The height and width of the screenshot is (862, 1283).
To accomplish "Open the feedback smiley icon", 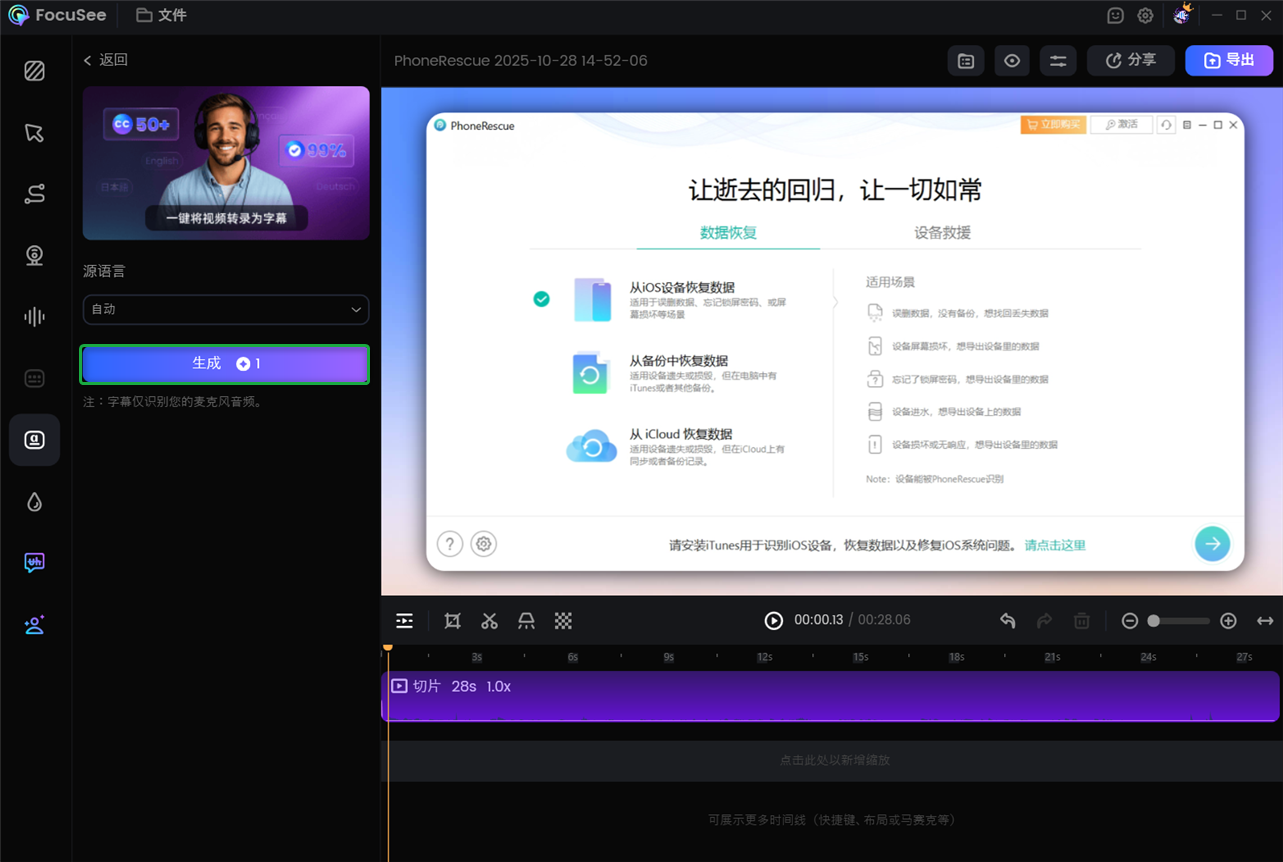I will click(1116, 15).
